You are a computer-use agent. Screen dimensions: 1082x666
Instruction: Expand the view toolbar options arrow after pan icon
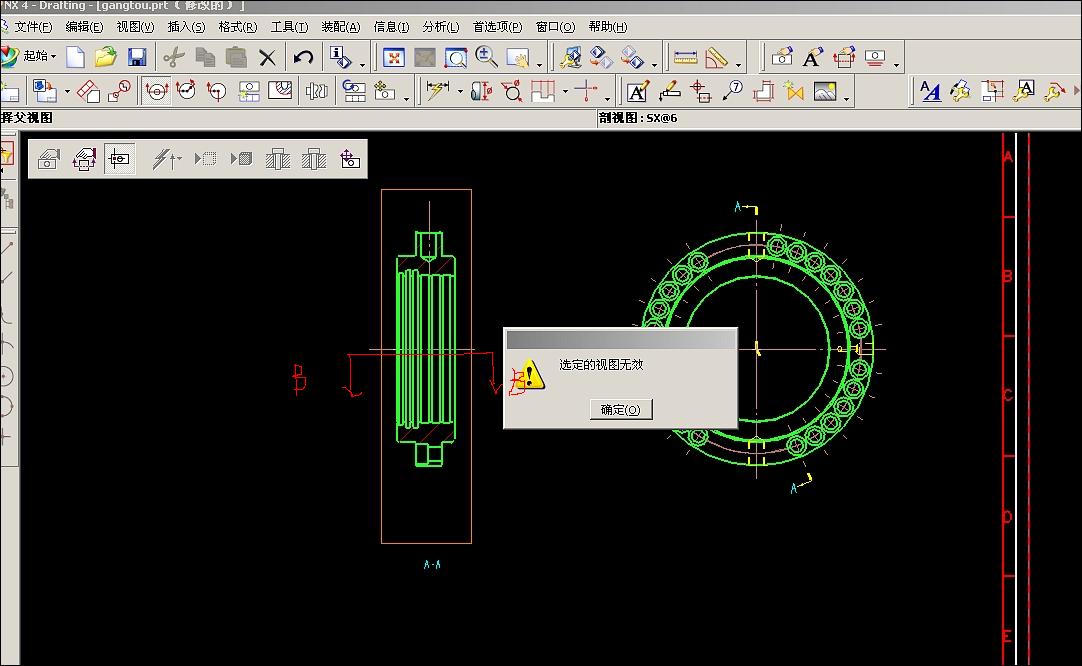540,65
